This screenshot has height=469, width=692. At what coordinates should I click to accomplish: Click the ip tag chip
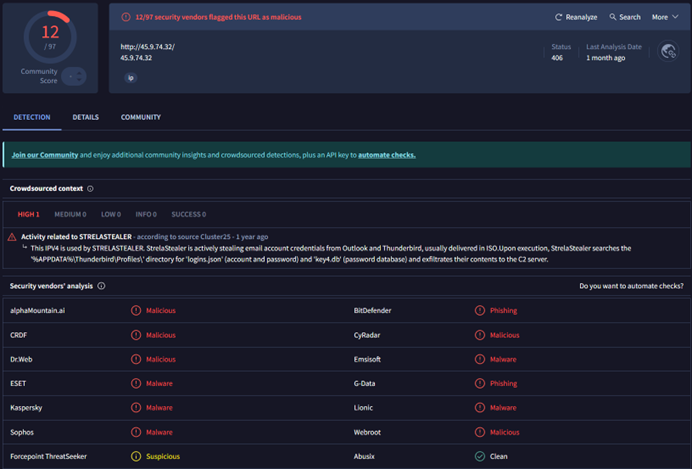tap(131, 78)
